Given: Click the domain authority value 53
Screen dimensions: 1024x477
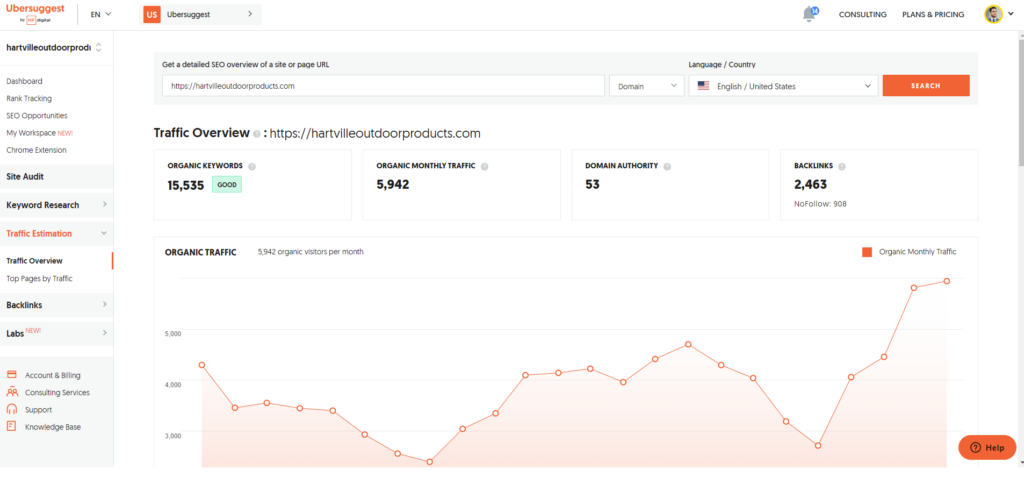Looking at the screenshot, I should pyautogui.click(x=592, y=185).
